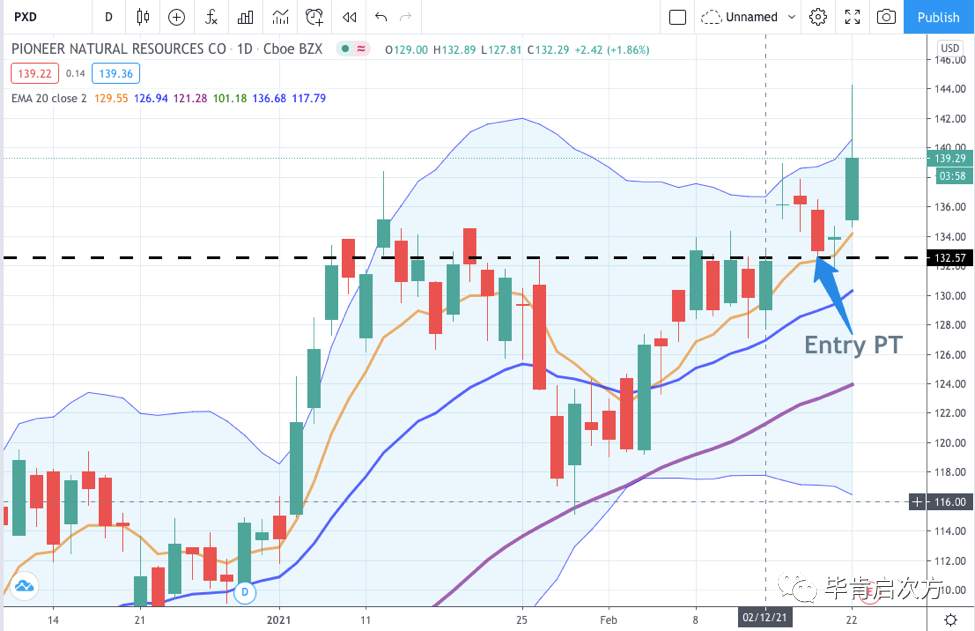975x631 pixels.
Task: Create an alert with the alarm clock icon
Action: [x=315, y=17]
